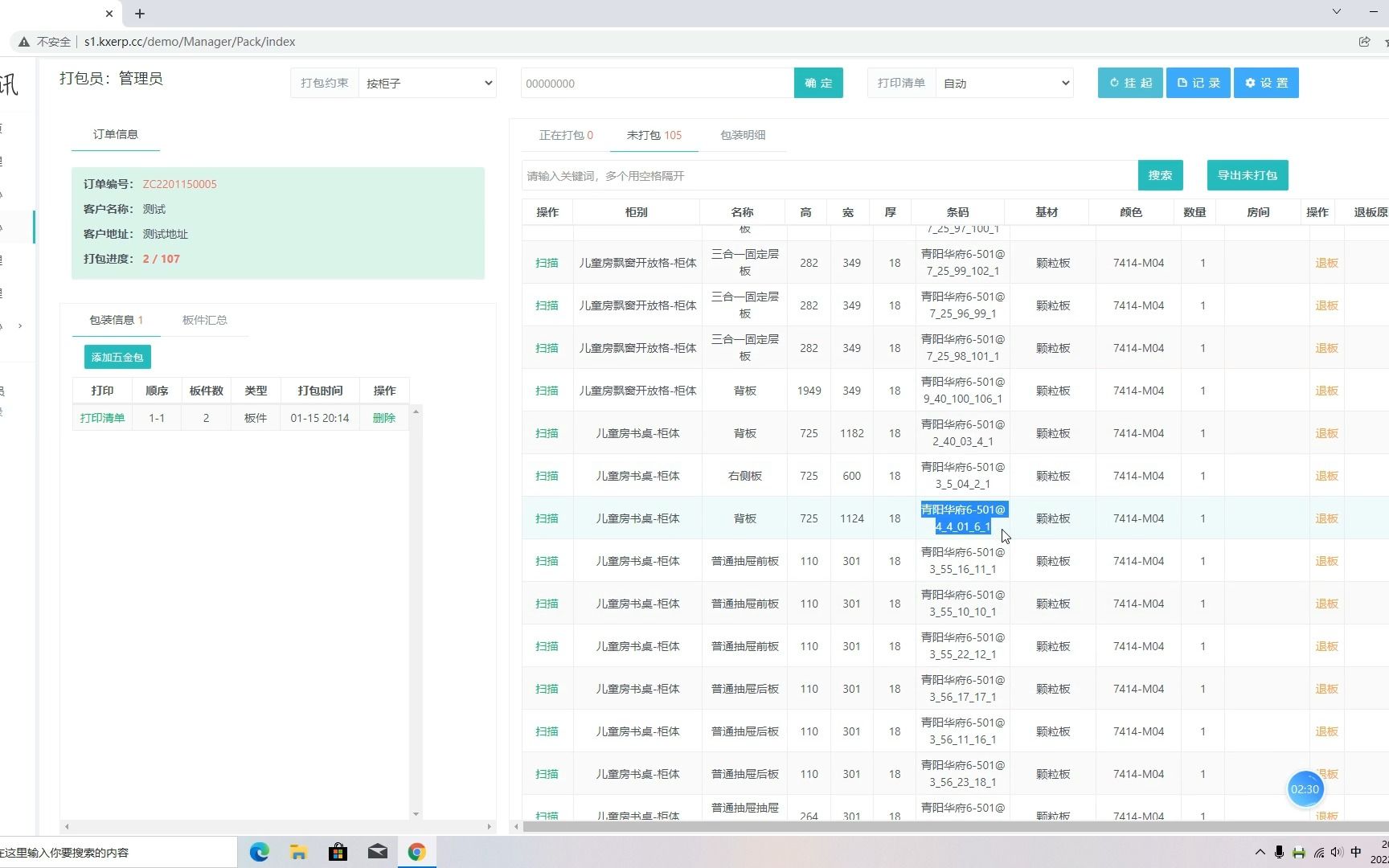
Task: Open the 打印清单 dropdown set to 自动
Action: point(1004,83)
